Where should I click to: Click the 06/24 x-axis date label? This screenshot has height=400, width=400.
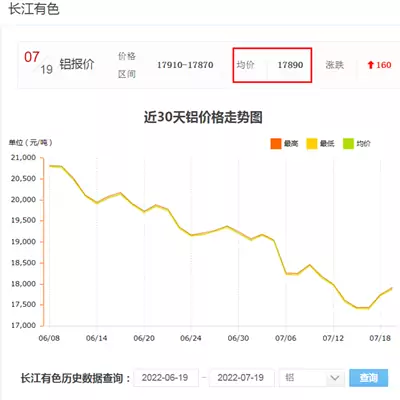tap(191, 338)
